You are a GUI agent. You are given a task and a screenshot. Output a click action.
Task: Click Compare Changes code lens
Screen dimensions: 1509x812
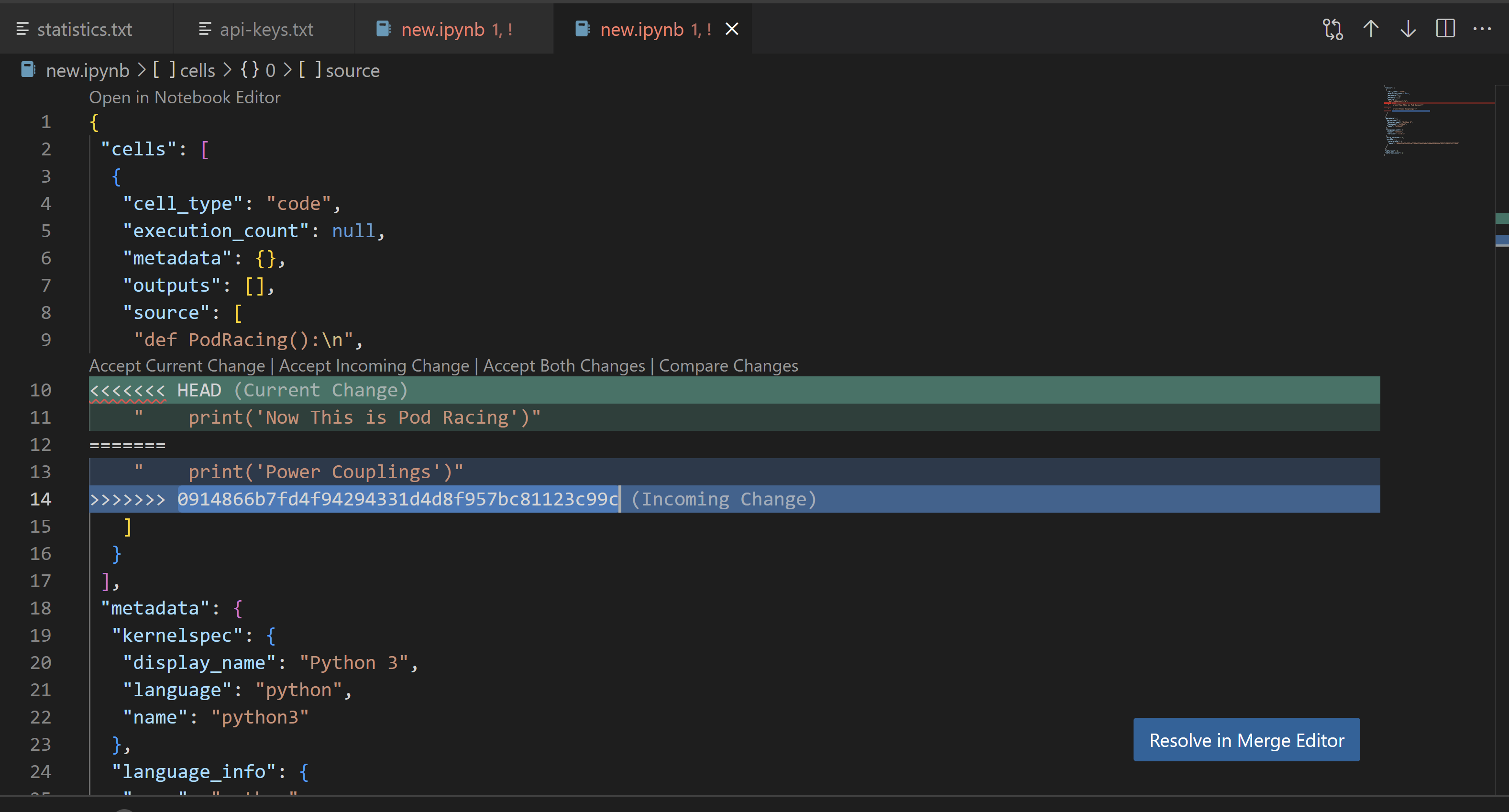click(728, 365)
